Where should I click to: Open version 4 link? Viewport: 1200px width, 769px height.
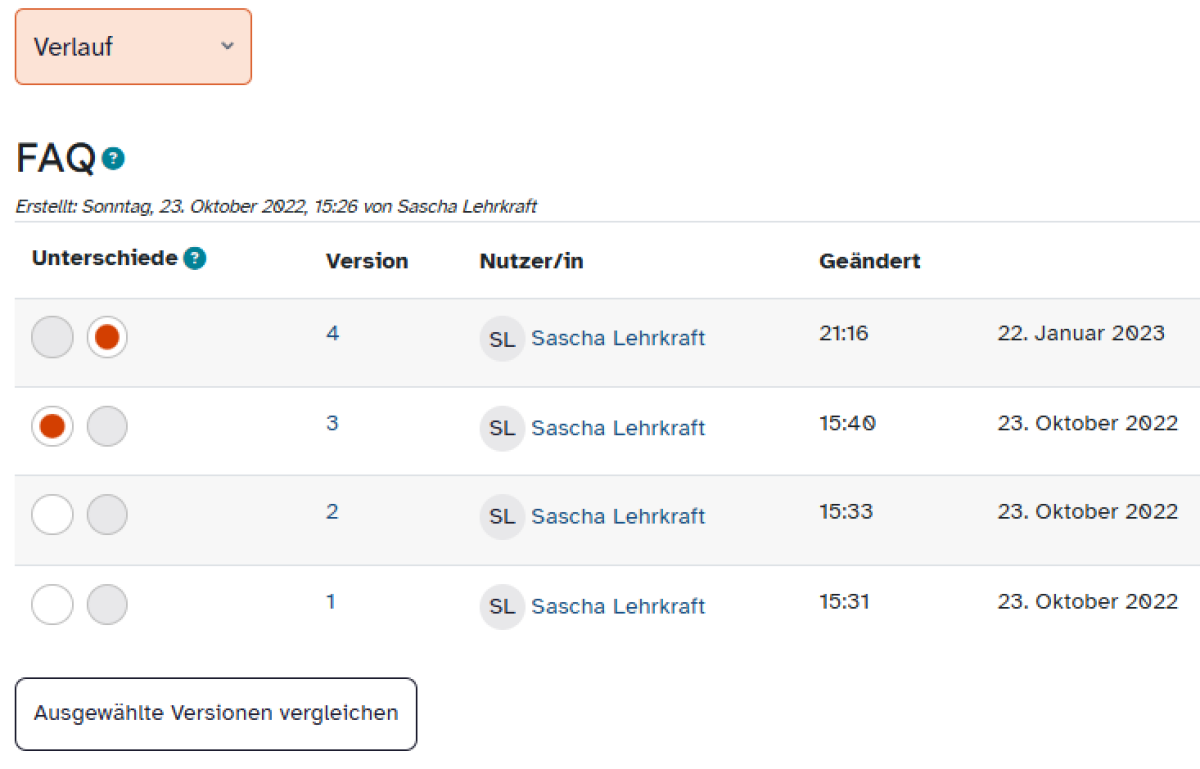click(x=333, y=334)
